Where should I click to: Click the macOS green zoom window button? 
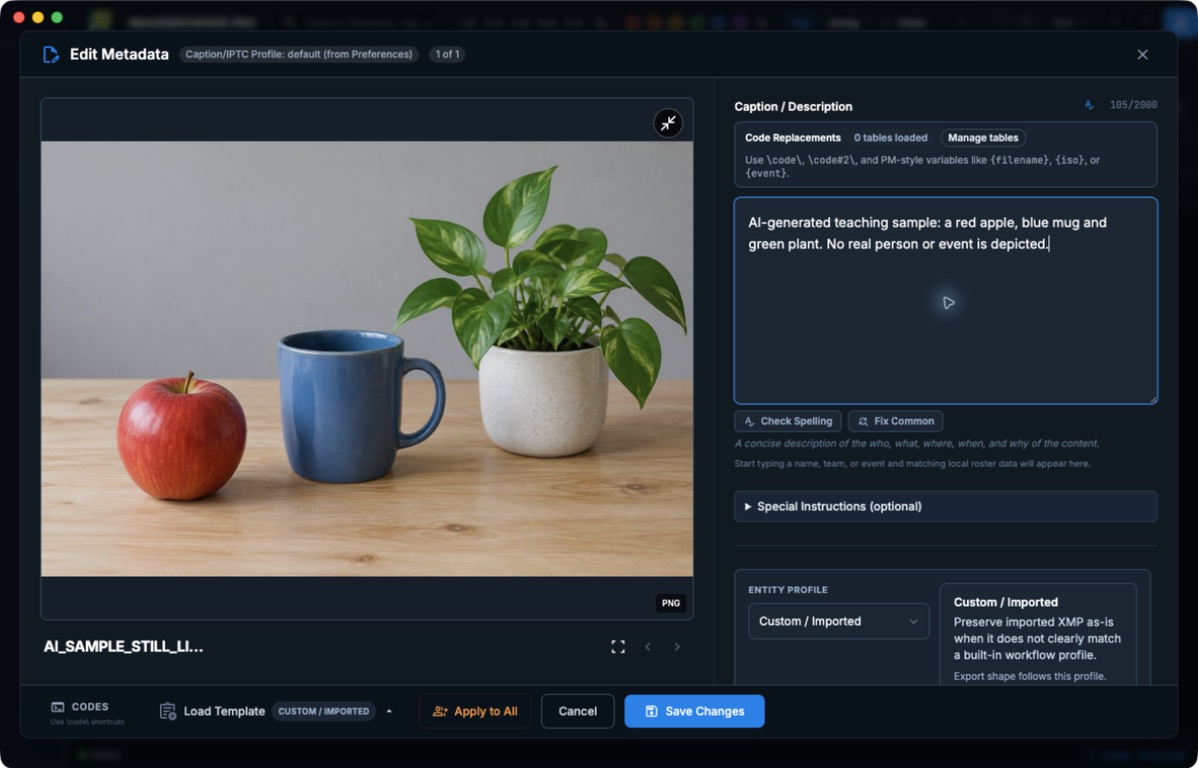(x=57, y=17)
